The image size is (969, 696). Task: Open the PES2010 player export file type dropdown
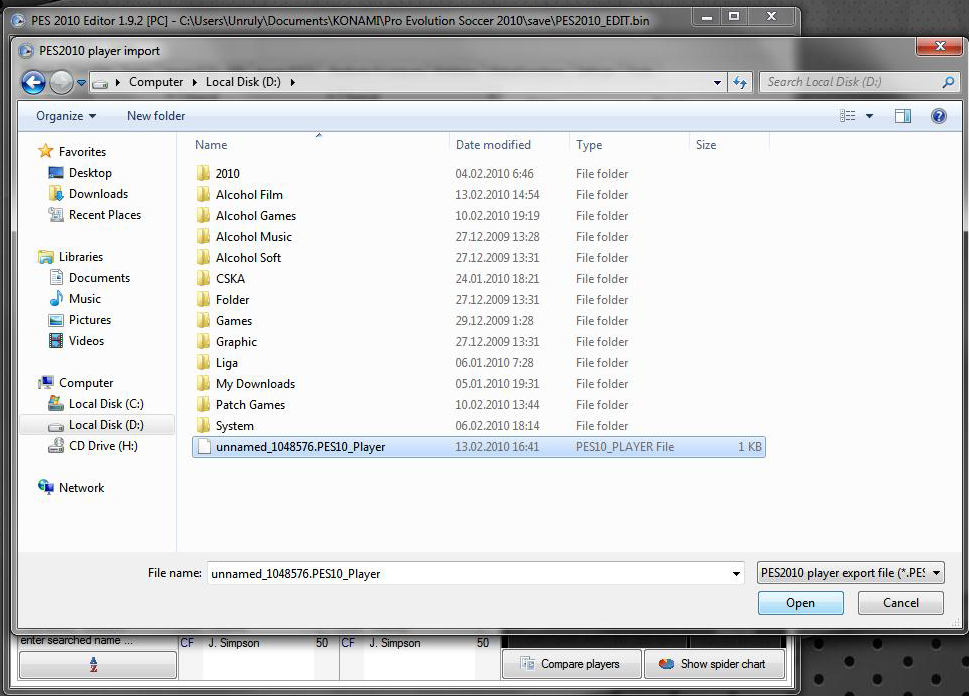click(x=850, y=573)
